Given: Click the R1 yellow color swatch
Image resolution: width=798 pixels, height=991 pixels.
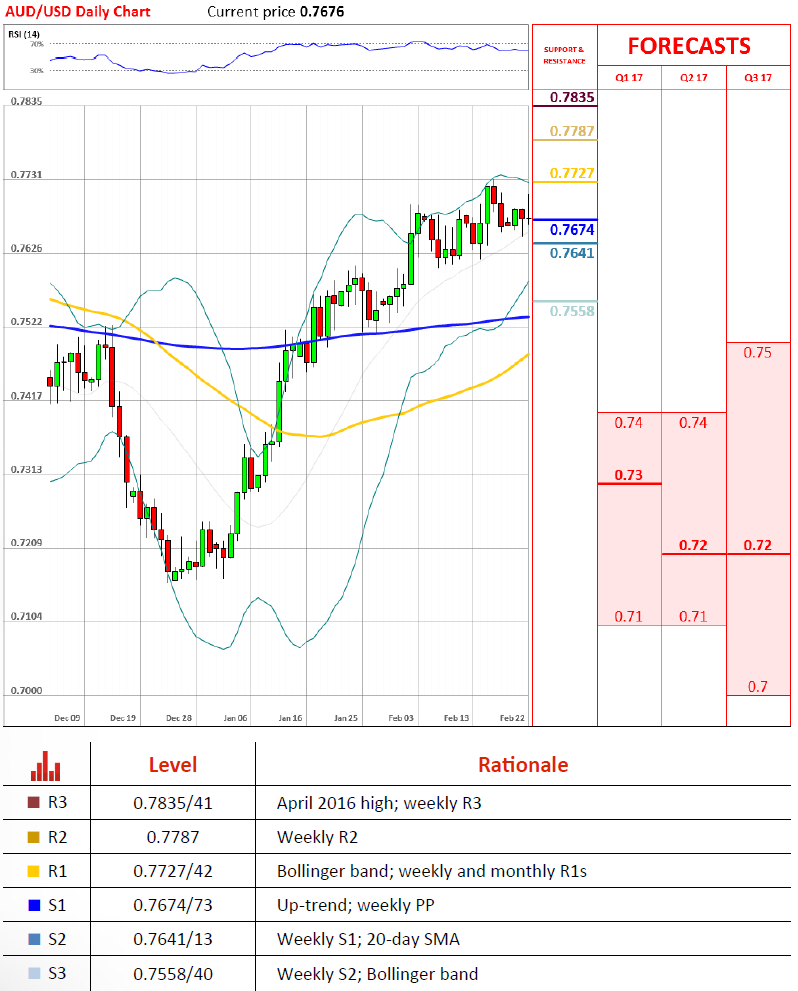Looking at the screenshot, I should (34, 871).
